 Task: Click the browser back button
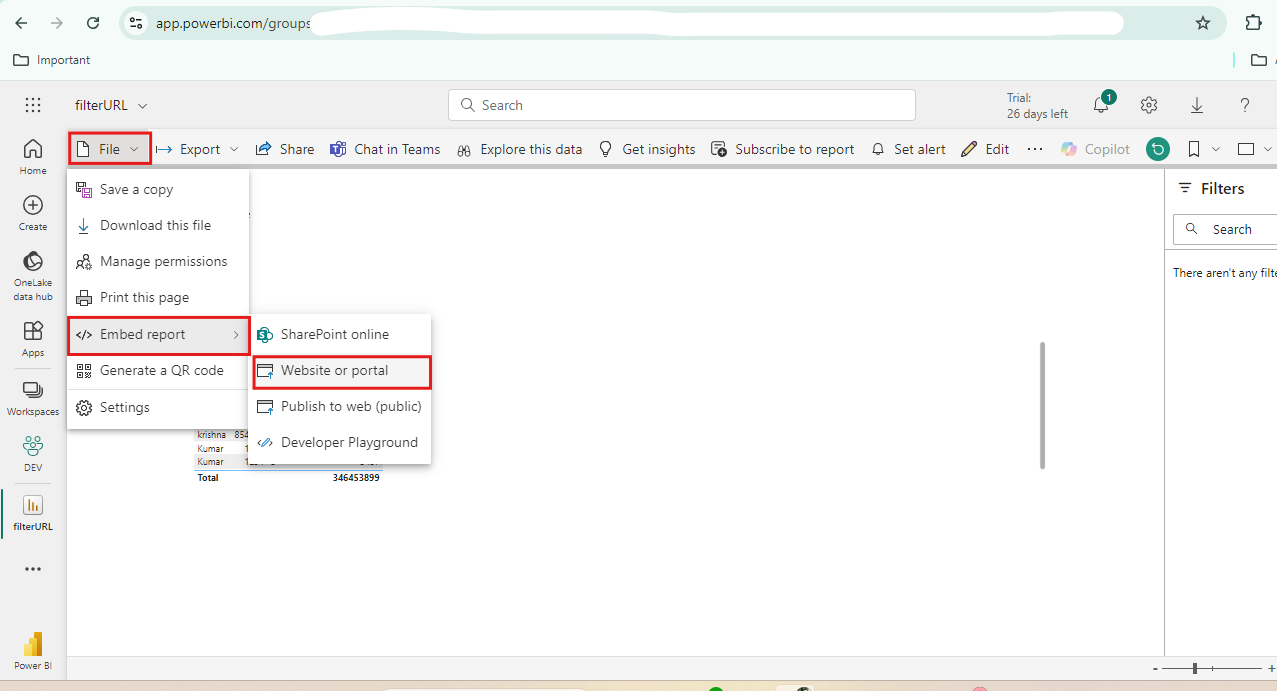pyautogui.click(x=22, y=22)
